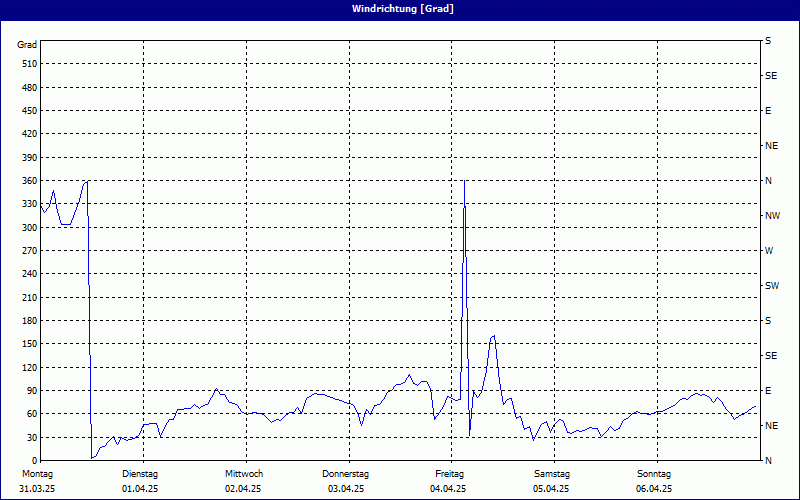Click the chart title Windrichtung [Grad]
Screen dimensions: 800x500
coord(403,9)
